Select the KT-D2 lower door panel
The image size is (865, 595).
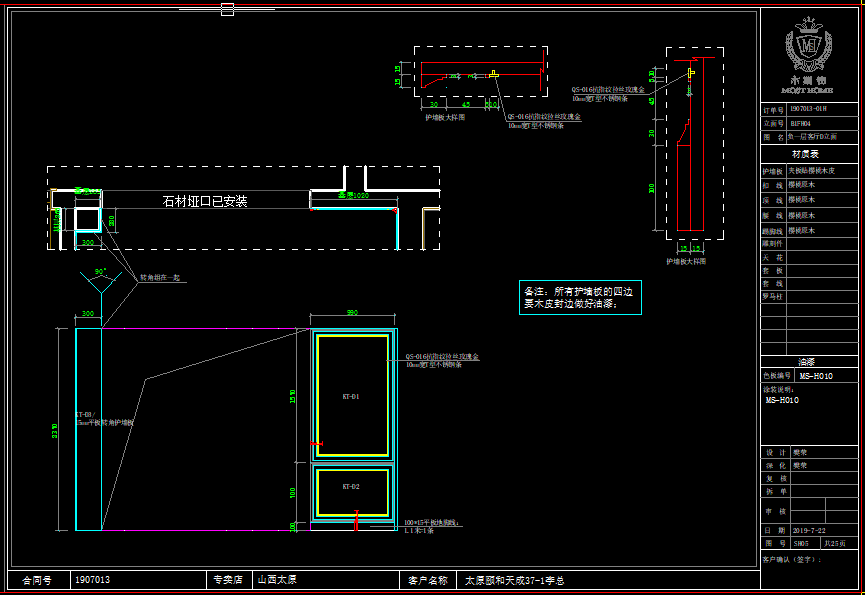pyautogui.click(x=352, y=488)
